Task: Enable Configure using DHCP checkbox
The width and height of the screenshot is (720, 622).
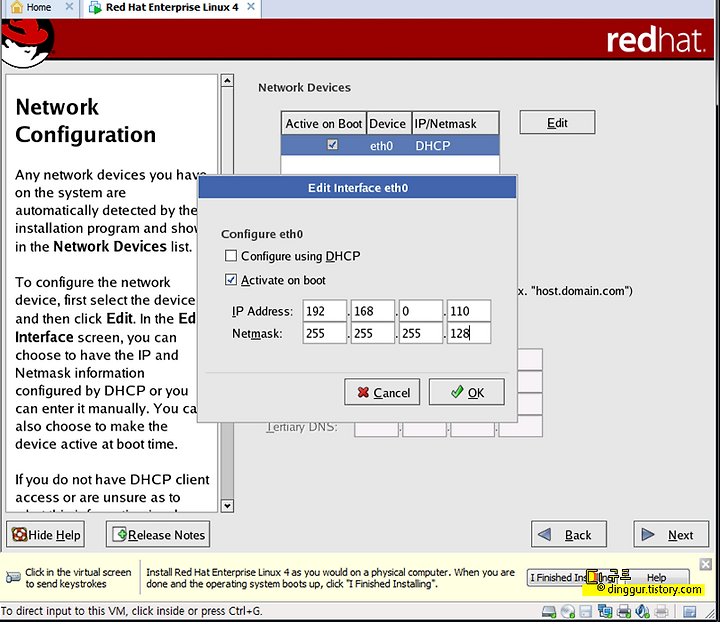Action: pos(231,256)
